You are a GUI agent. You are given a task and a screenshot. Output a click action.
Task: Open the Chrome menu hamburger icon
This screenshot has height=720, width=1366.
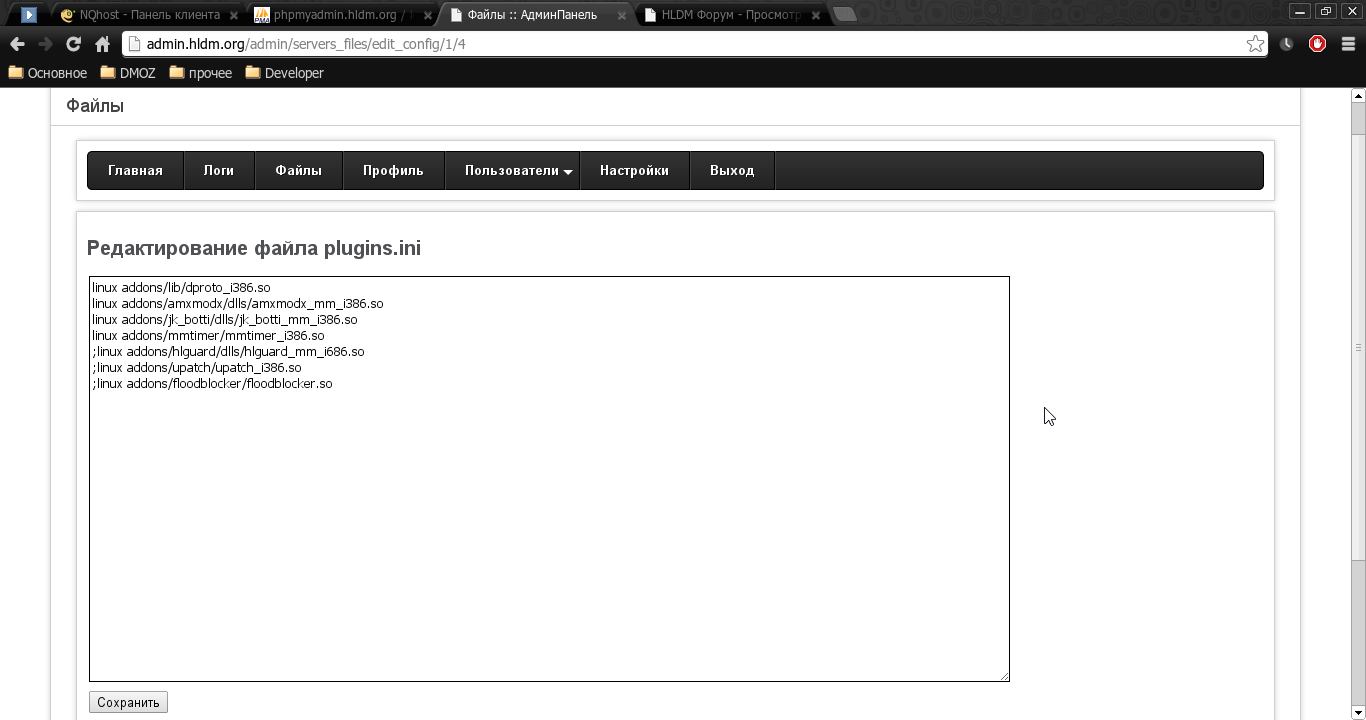[1346, 44]
